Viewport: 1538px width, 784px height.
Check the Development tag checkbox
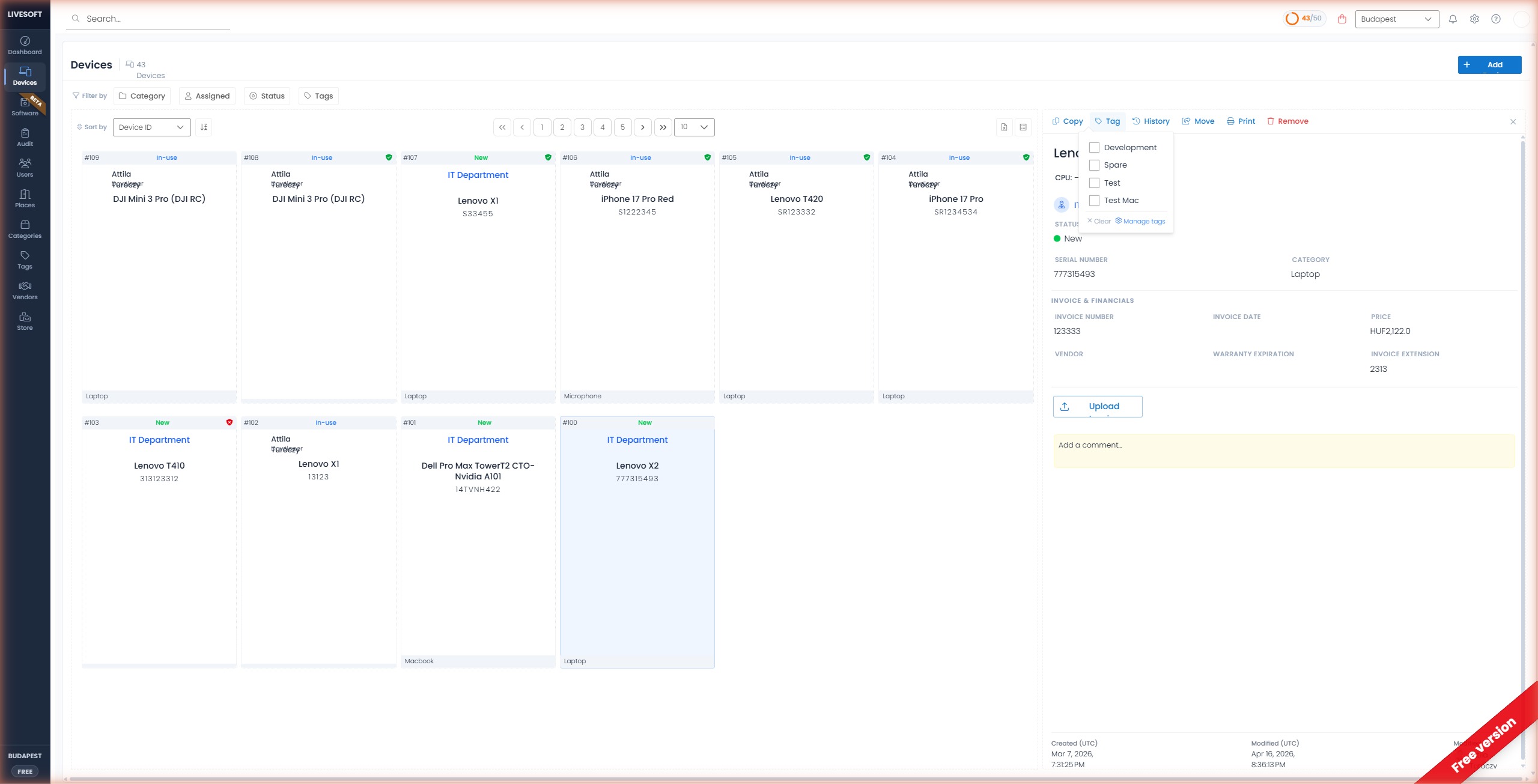click(x=1094, y=147)
